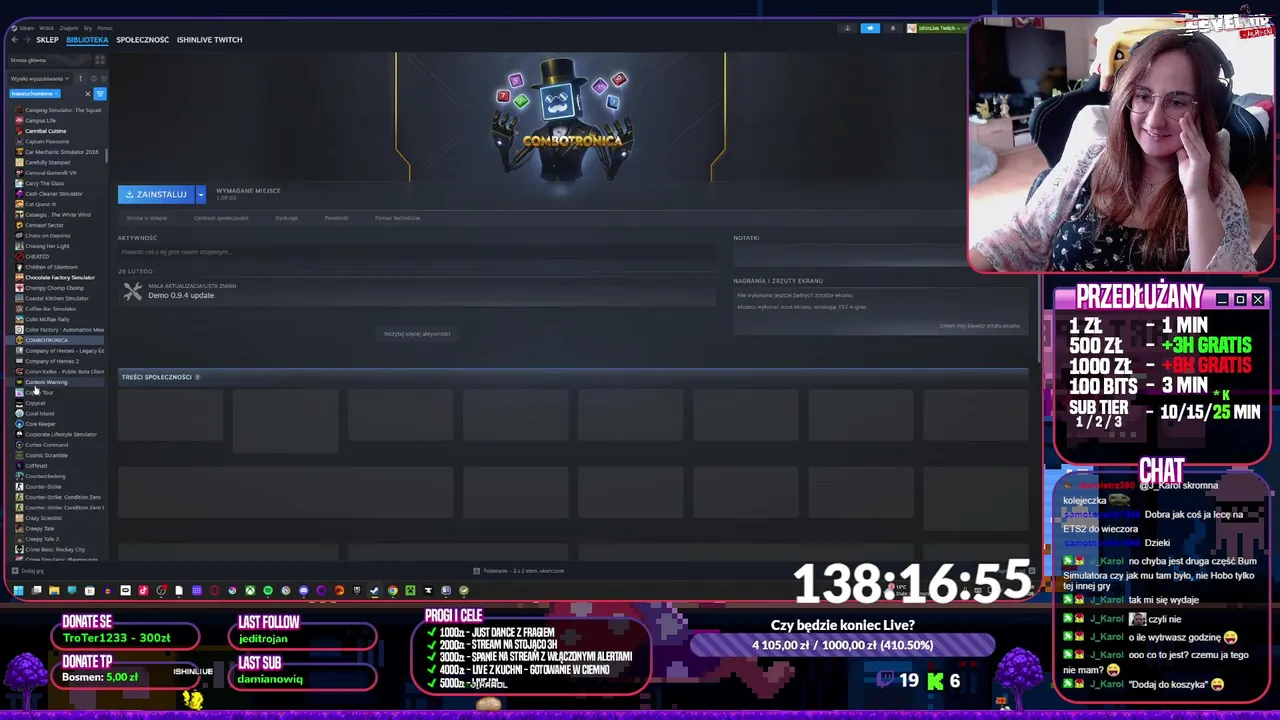1280x720 pixels.
Task: Open the Dyskusje link
Action: 286,218
